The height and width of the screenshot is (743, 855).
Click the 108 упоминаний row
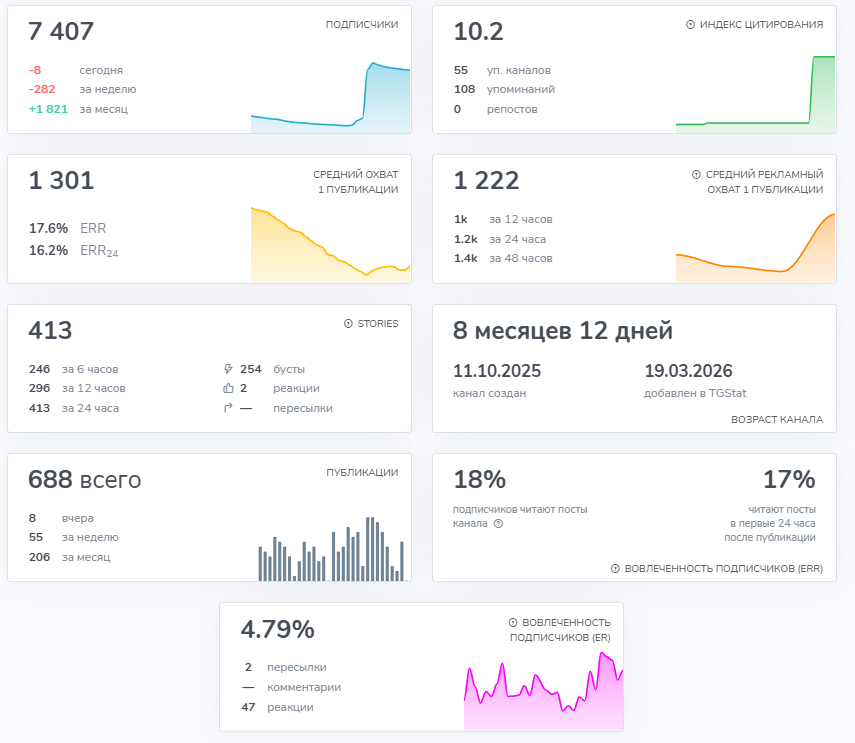click(504, 89)
